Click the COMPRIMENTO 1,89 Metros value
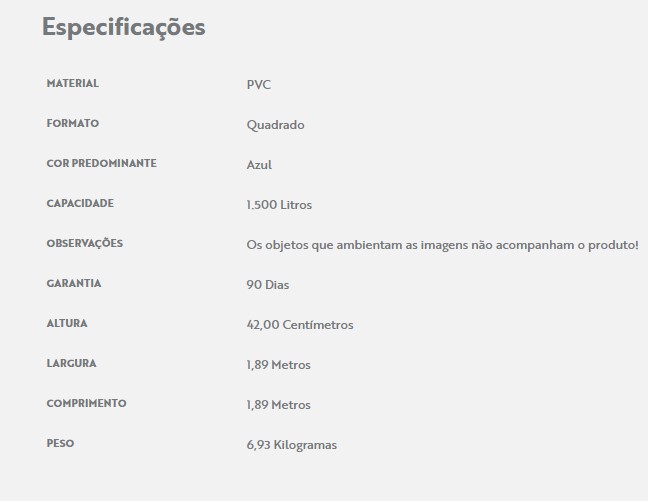The width and height of the screenshot is (648, 501). click(279, 405)
